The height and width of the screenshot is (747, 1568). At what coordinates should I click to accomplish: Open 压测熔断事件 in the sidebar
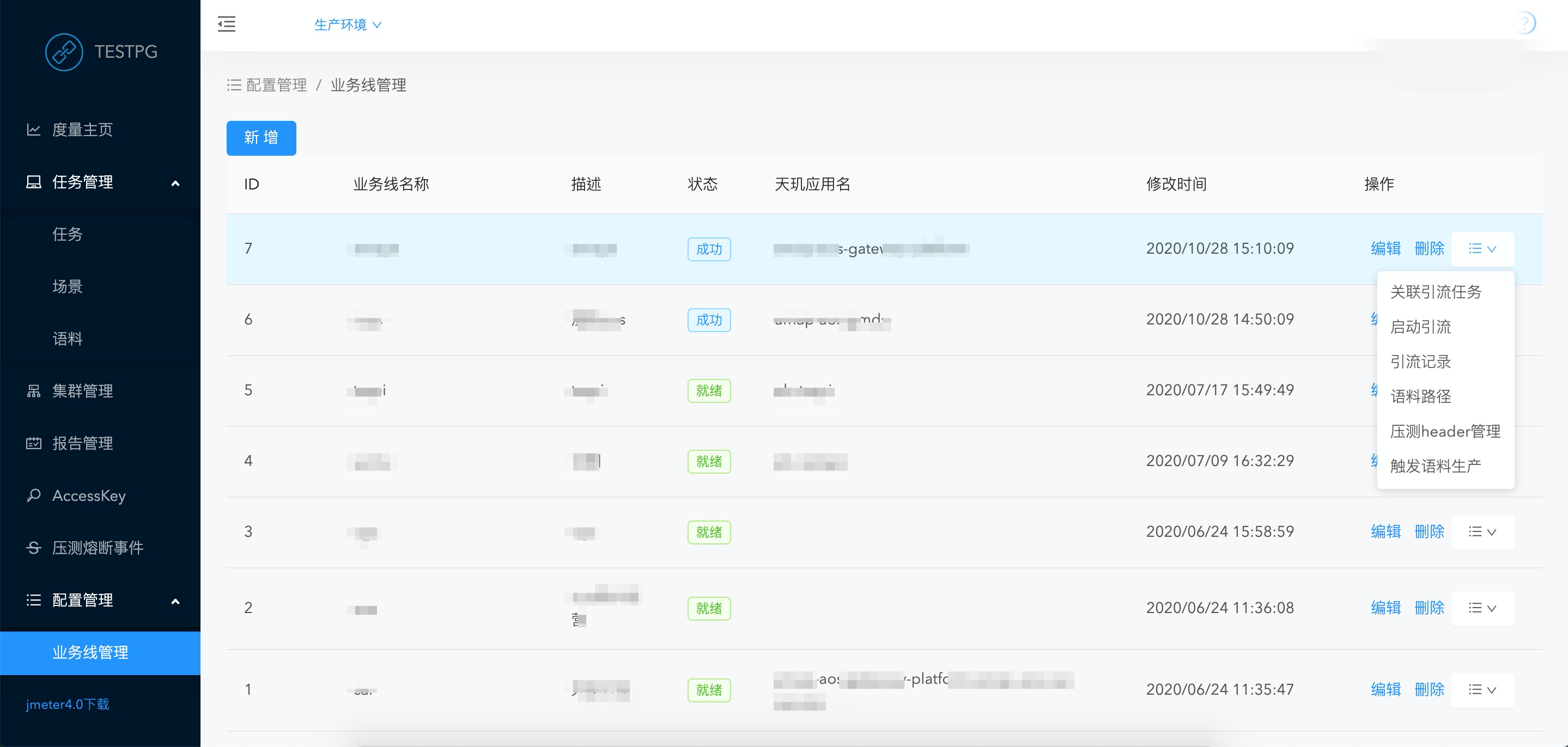[98, 548]
